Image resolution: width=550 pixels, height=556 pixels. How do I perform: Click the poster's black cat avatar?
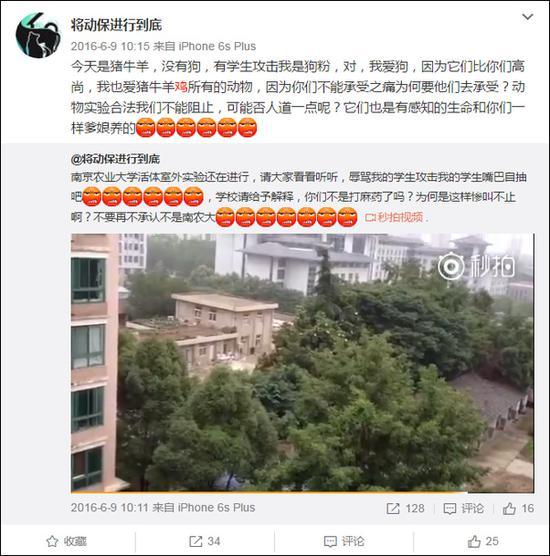tap(38, 35)
